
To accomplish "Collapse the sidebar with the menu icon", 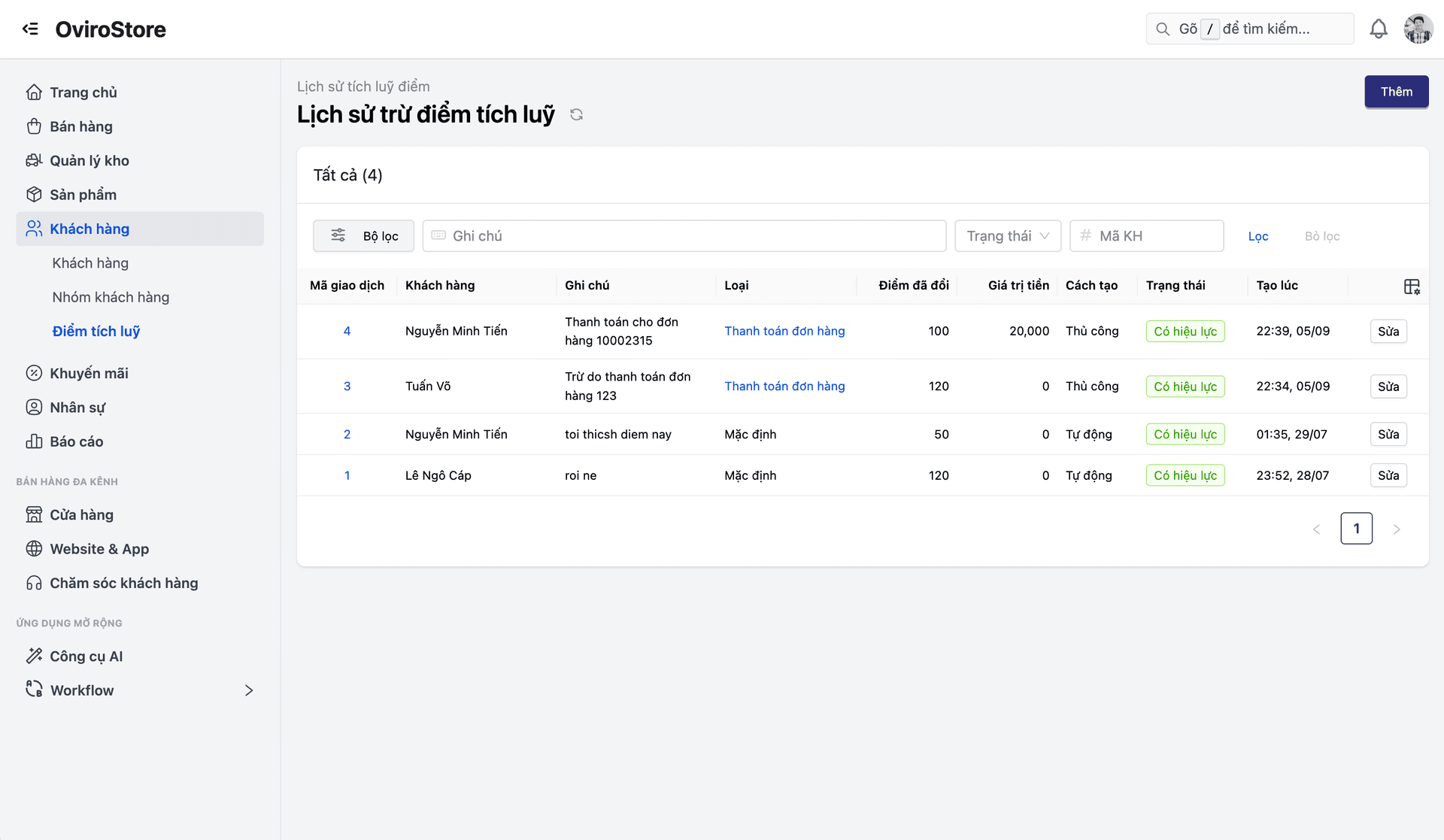I will tap(30, 29).
